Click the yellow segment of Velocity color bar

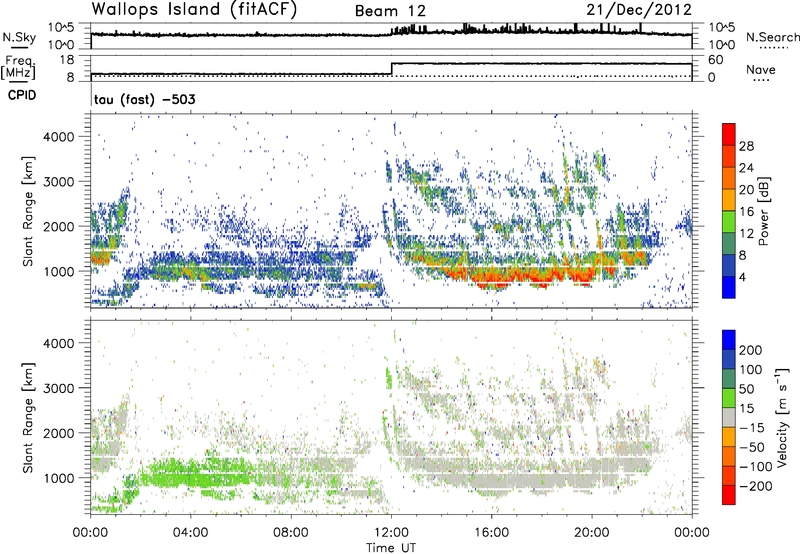(x=729, y=438)
